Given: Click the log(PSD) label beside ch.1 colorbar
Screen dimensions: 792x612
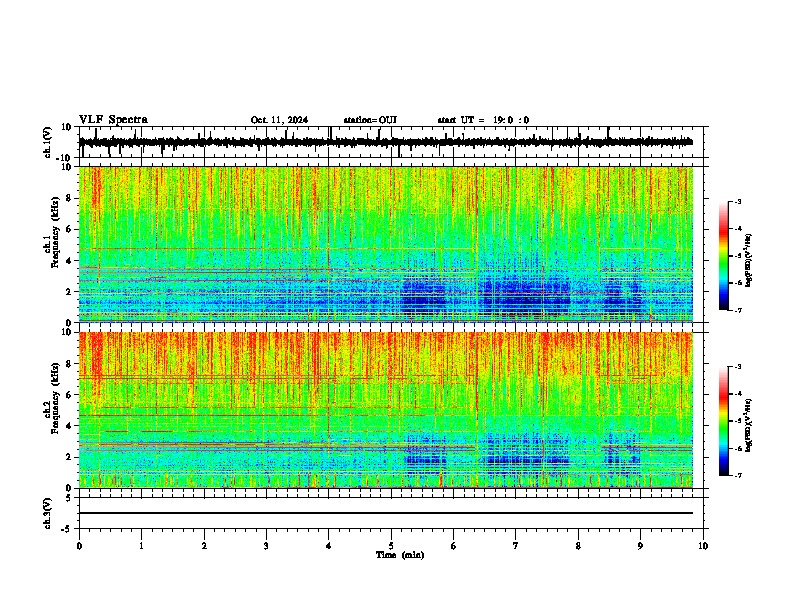Looking at the screenshot, I should point(748,261).
